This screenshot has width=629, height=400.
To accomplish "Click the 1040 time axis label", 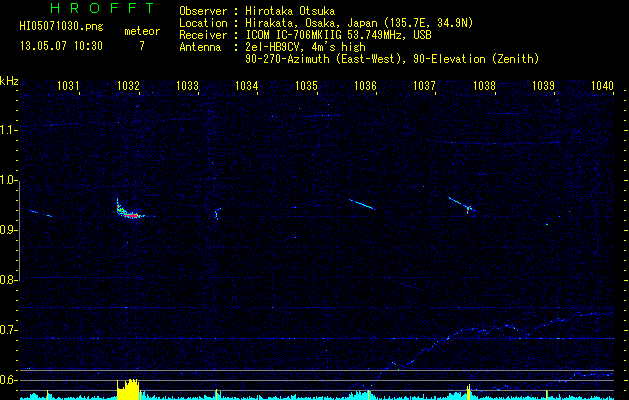I will click(603, 85).
